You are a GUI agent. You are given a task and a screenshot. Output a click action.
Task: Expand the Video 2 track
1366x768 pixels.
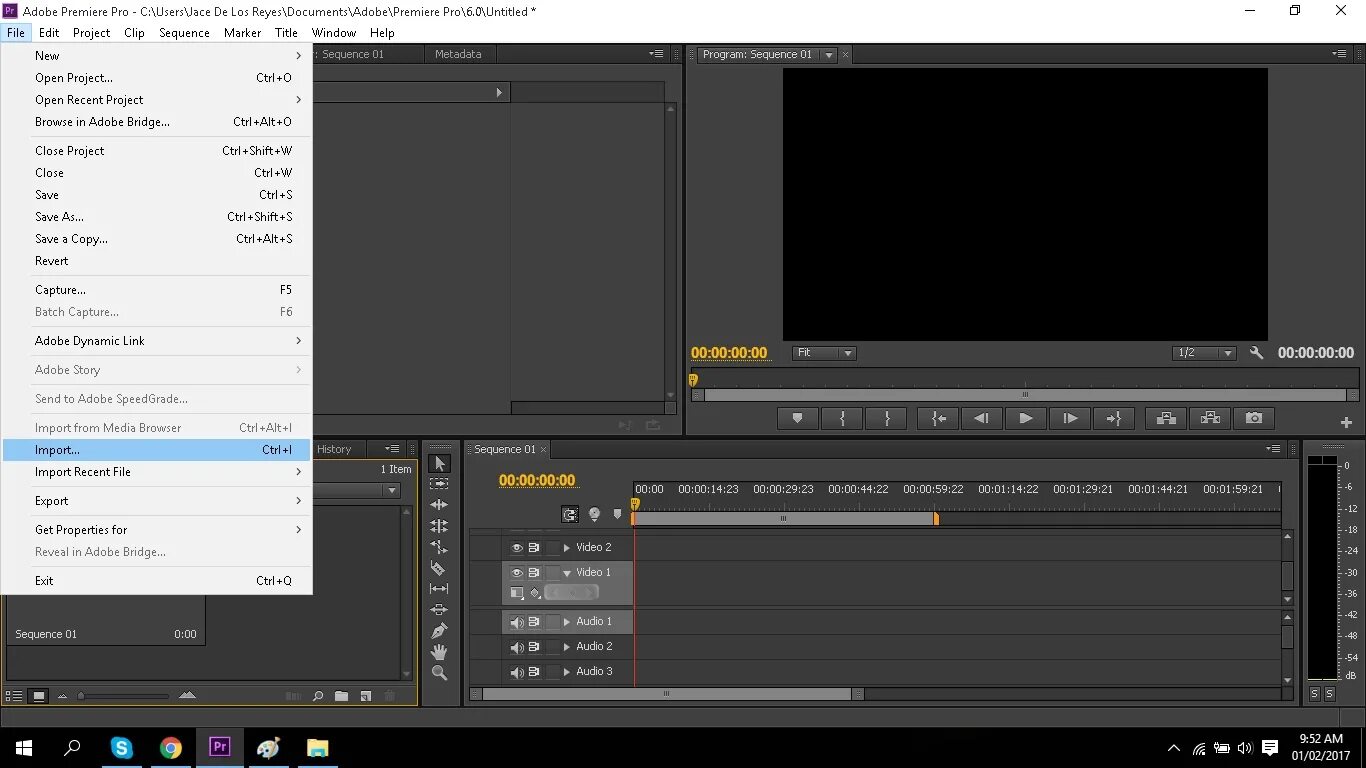pos(567,548)
